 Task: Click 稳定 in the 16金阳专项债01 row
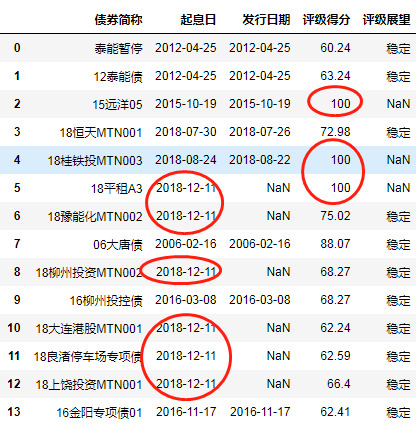pos(398,412)
